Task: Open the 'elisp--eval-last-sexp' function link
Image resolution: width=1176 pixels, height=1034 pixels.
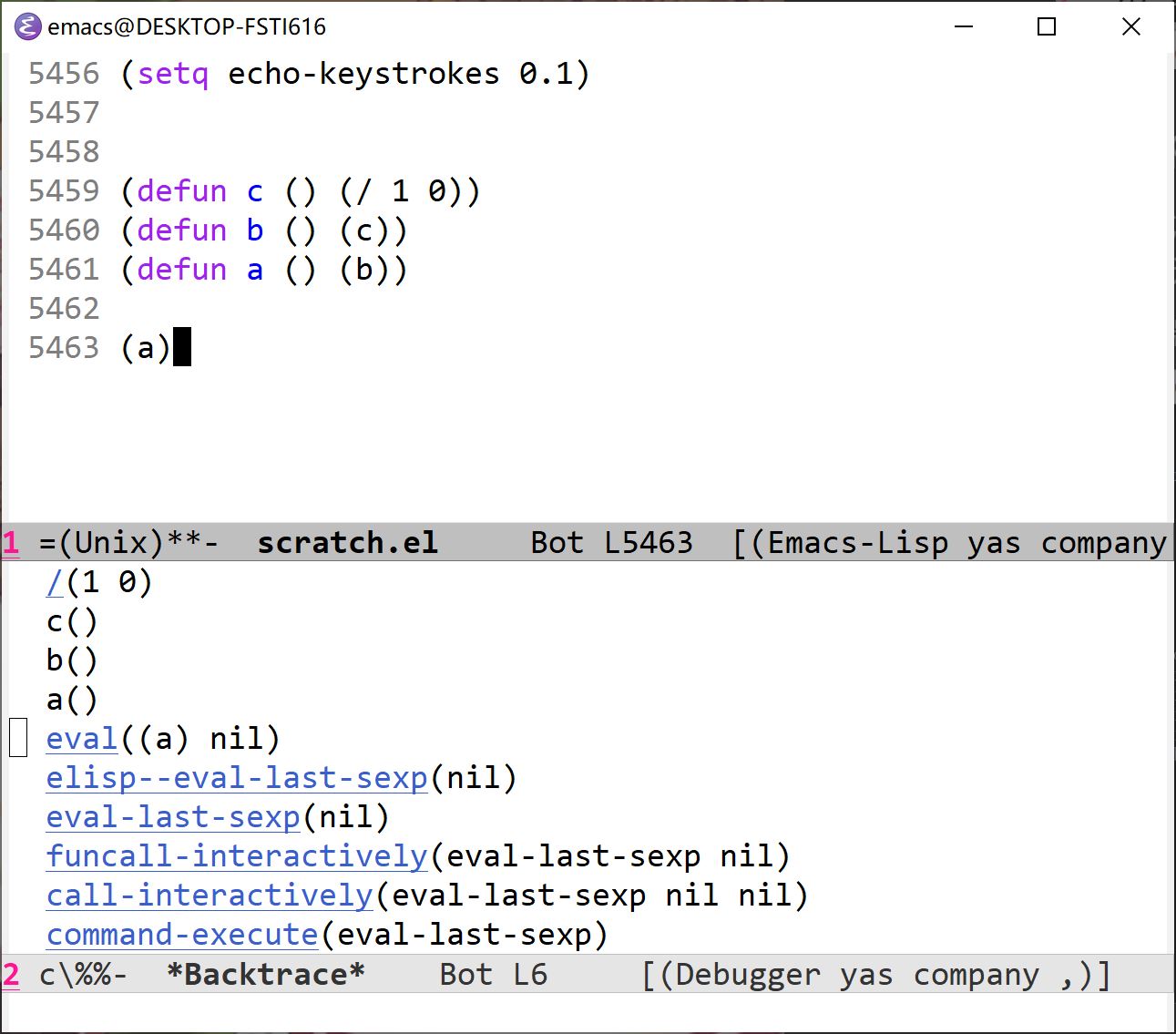Action: (x=237, y=778)
